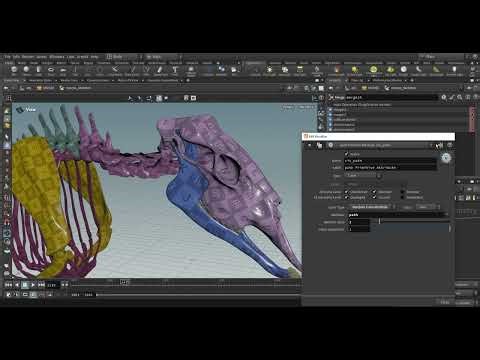Jump to the last frame in the playbar
The height and width of the screenshot is (360, 480).
[41, 285]
